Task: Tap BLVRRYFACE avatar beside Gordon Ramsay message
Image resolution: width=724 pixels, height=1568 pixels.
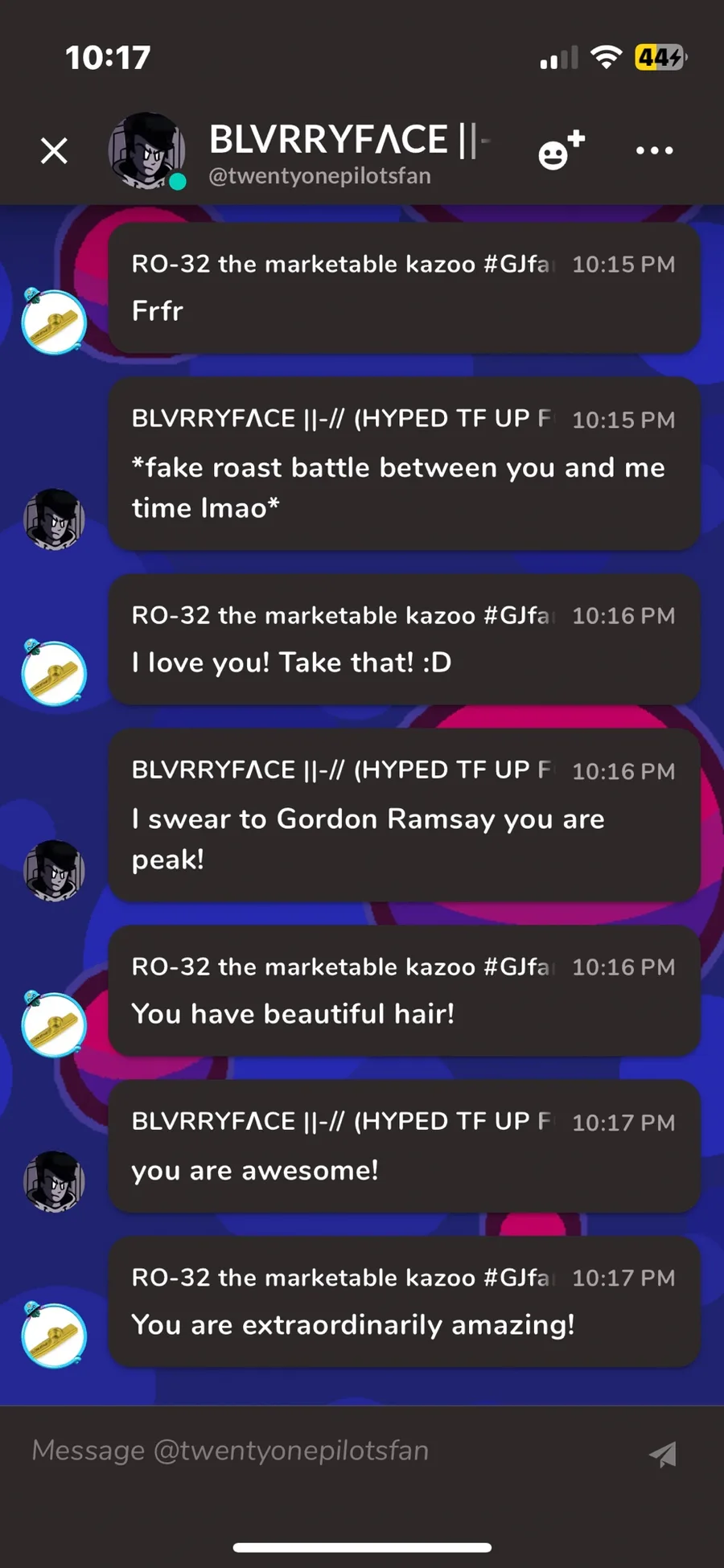Action: click(54, 870)
